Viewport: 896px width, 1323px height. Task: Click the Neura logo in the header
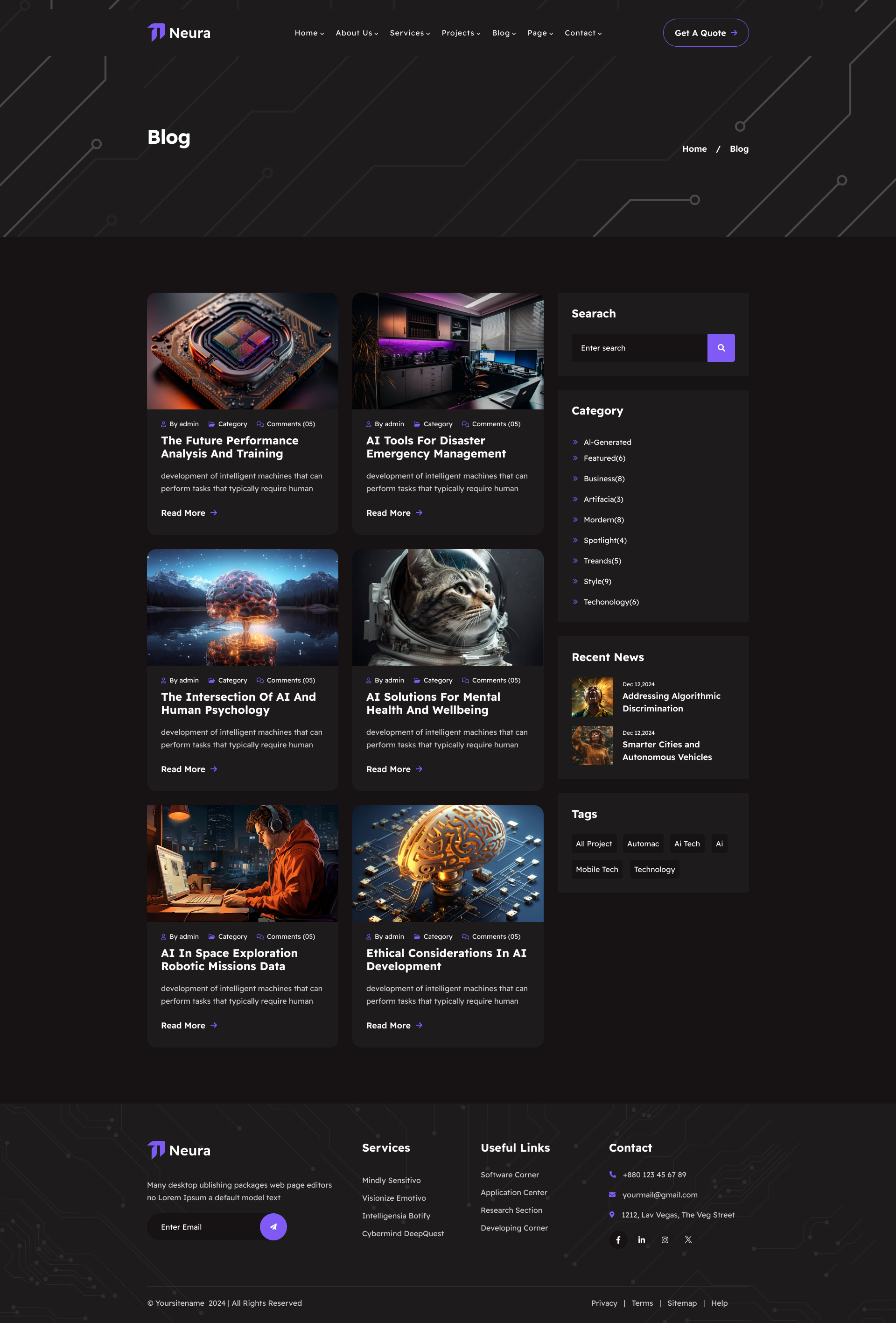[x=178, y=33]
